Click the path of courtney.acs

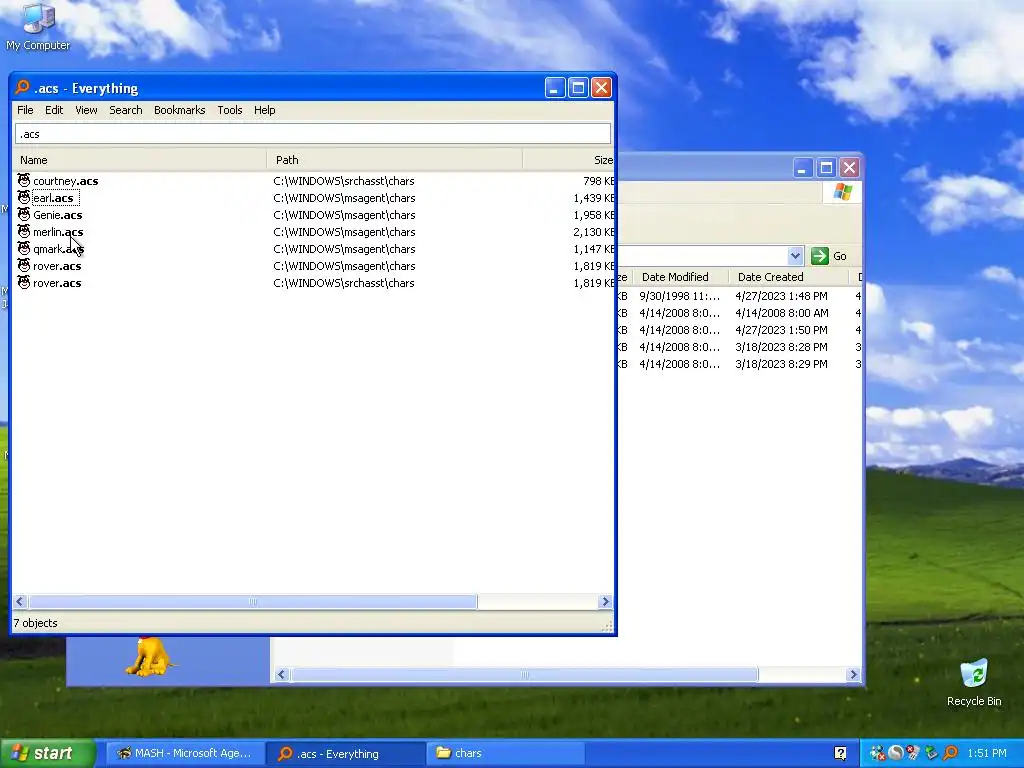point(344,181)
